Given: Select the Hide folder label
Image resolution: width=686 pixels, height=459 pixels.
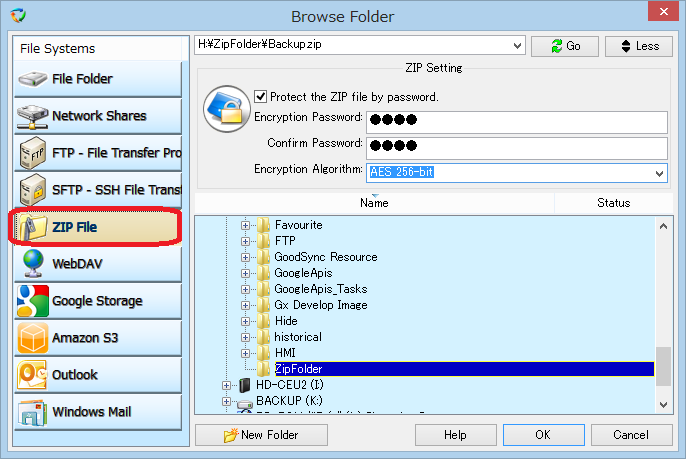Looking at the screenshot, I should point(286,321).
